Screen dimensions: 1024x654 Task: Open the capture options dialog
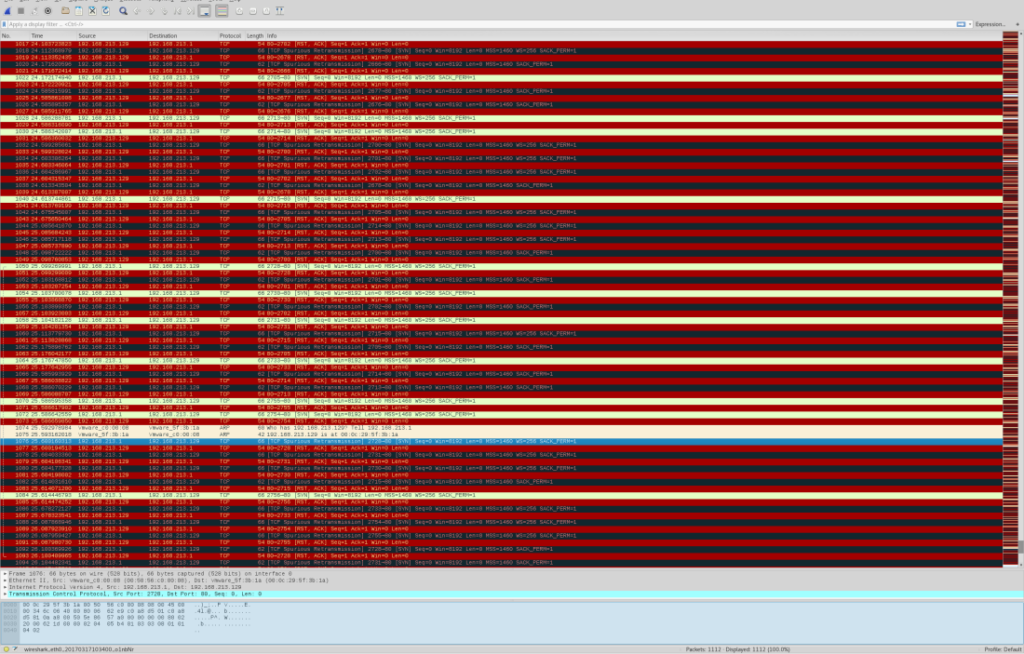[48, 11]
